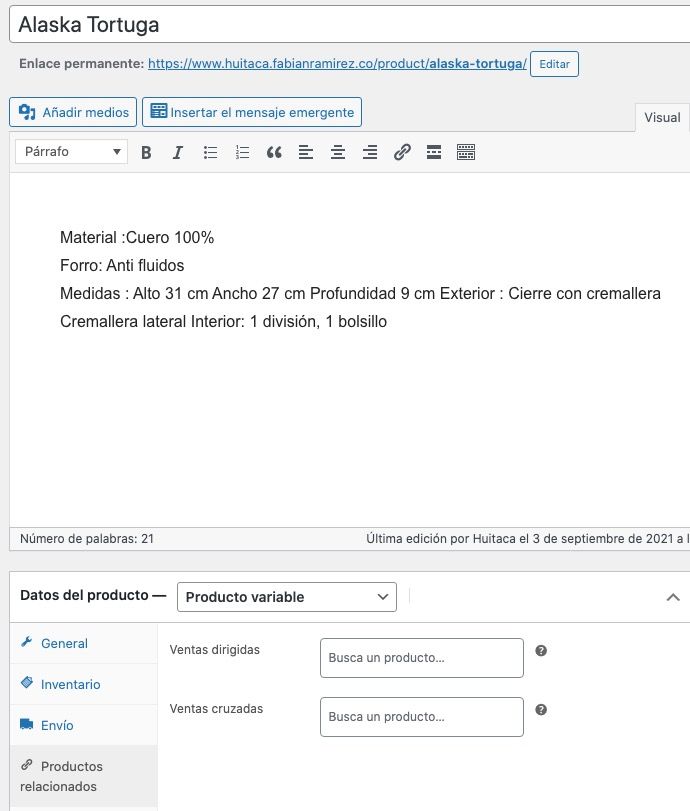Click the help icon beside Ventas cruzadas
690x811 pixels.
(x=541, y=710)
